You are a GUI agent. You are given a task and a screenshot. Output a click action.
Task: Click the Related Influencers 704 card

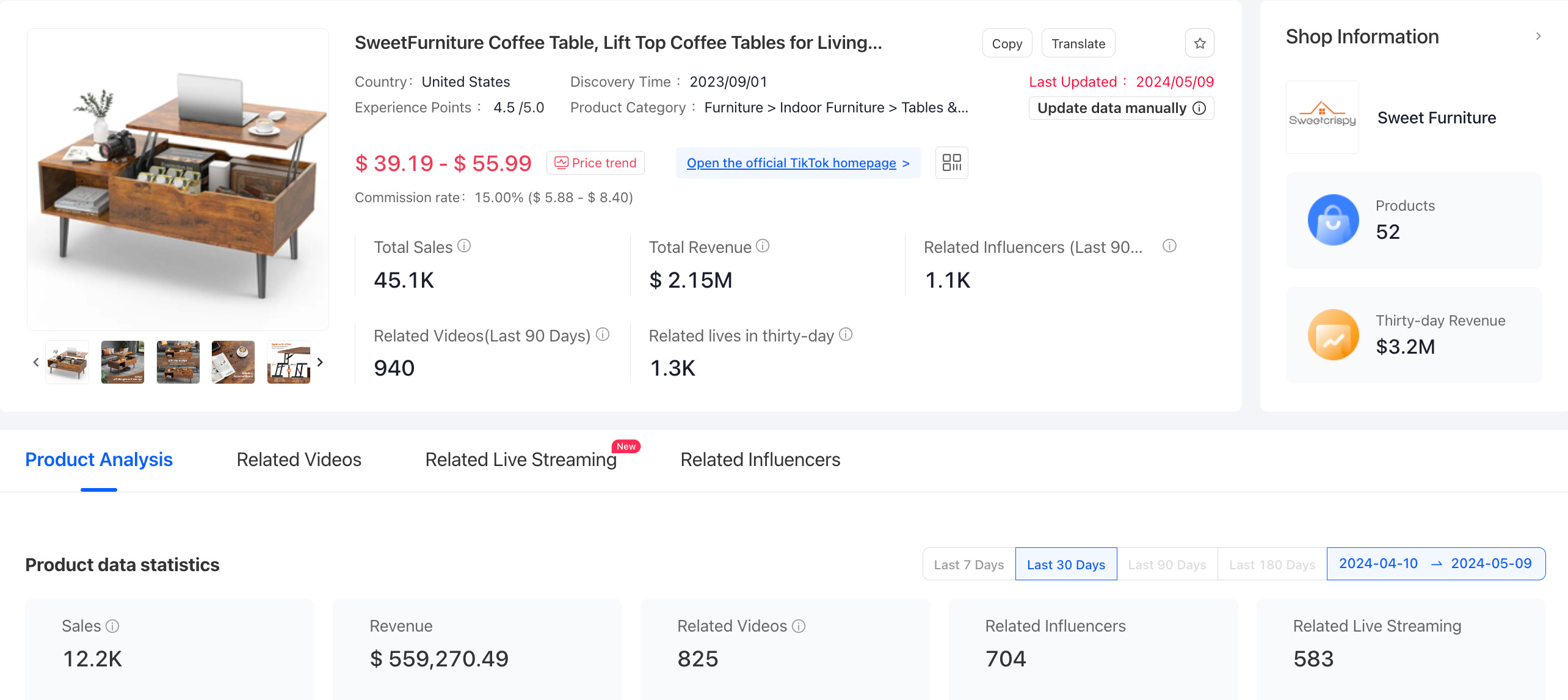tap(1093, 649)
